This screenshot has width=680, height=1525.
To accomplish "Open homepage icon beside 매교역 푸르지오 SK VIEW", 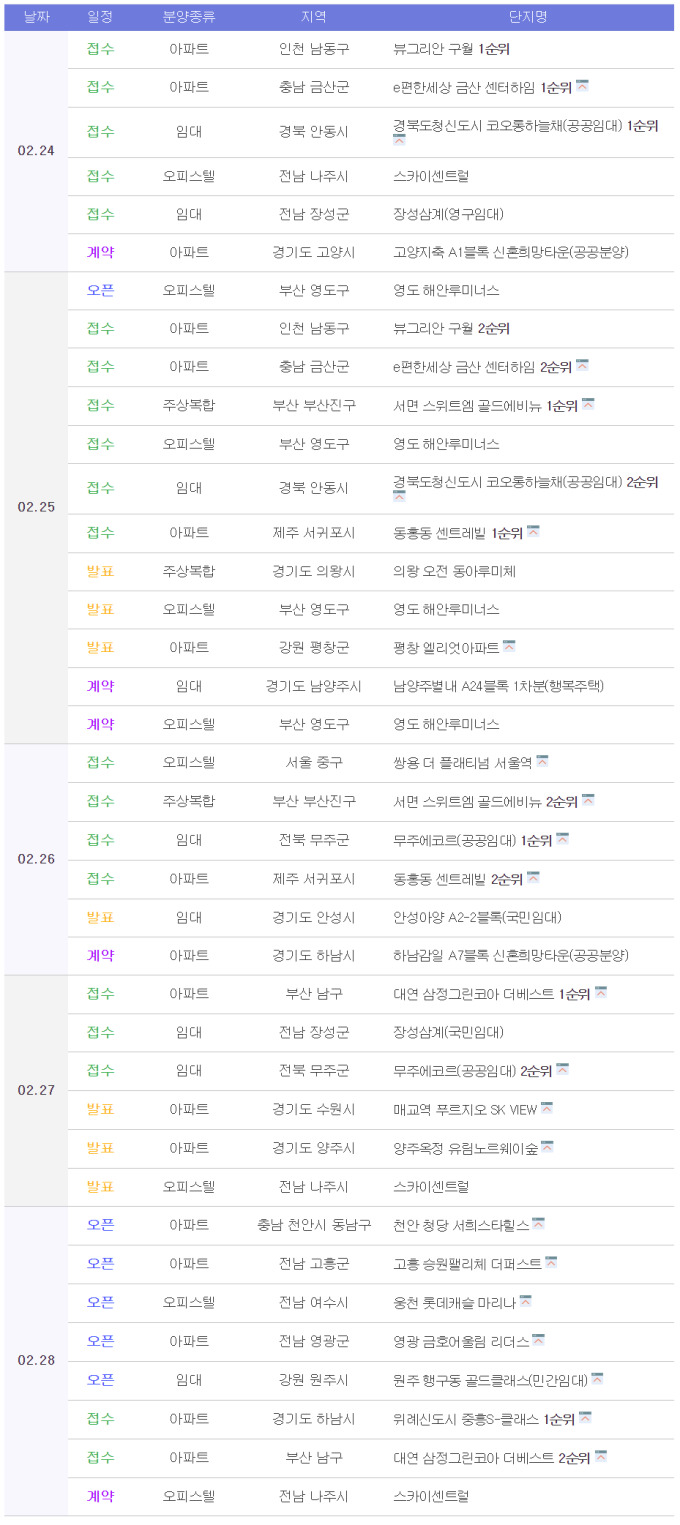I will point(547,1108).
